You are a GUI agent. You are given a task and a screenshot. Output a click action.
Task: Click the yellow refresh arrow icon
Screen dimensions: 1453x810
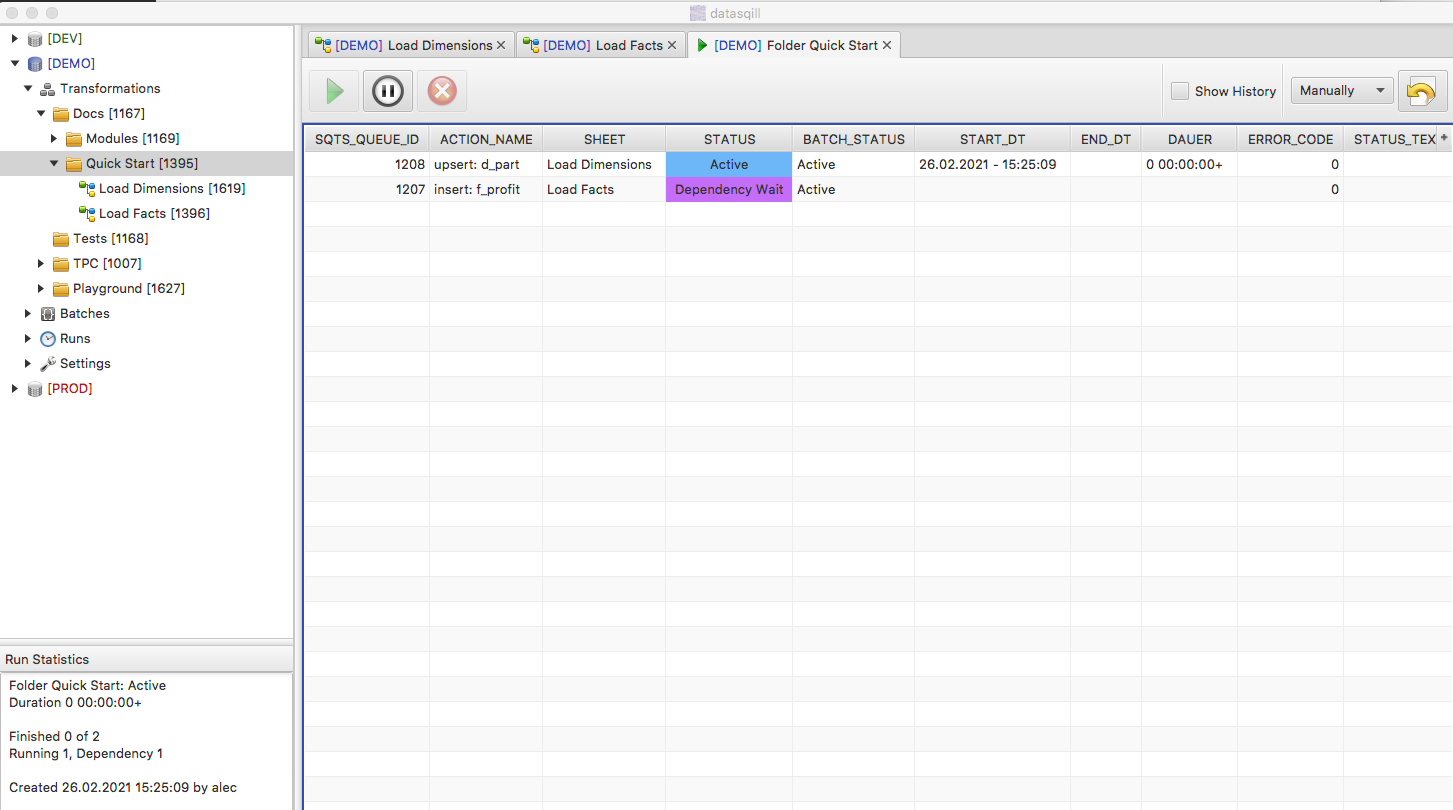(1422, 91)
